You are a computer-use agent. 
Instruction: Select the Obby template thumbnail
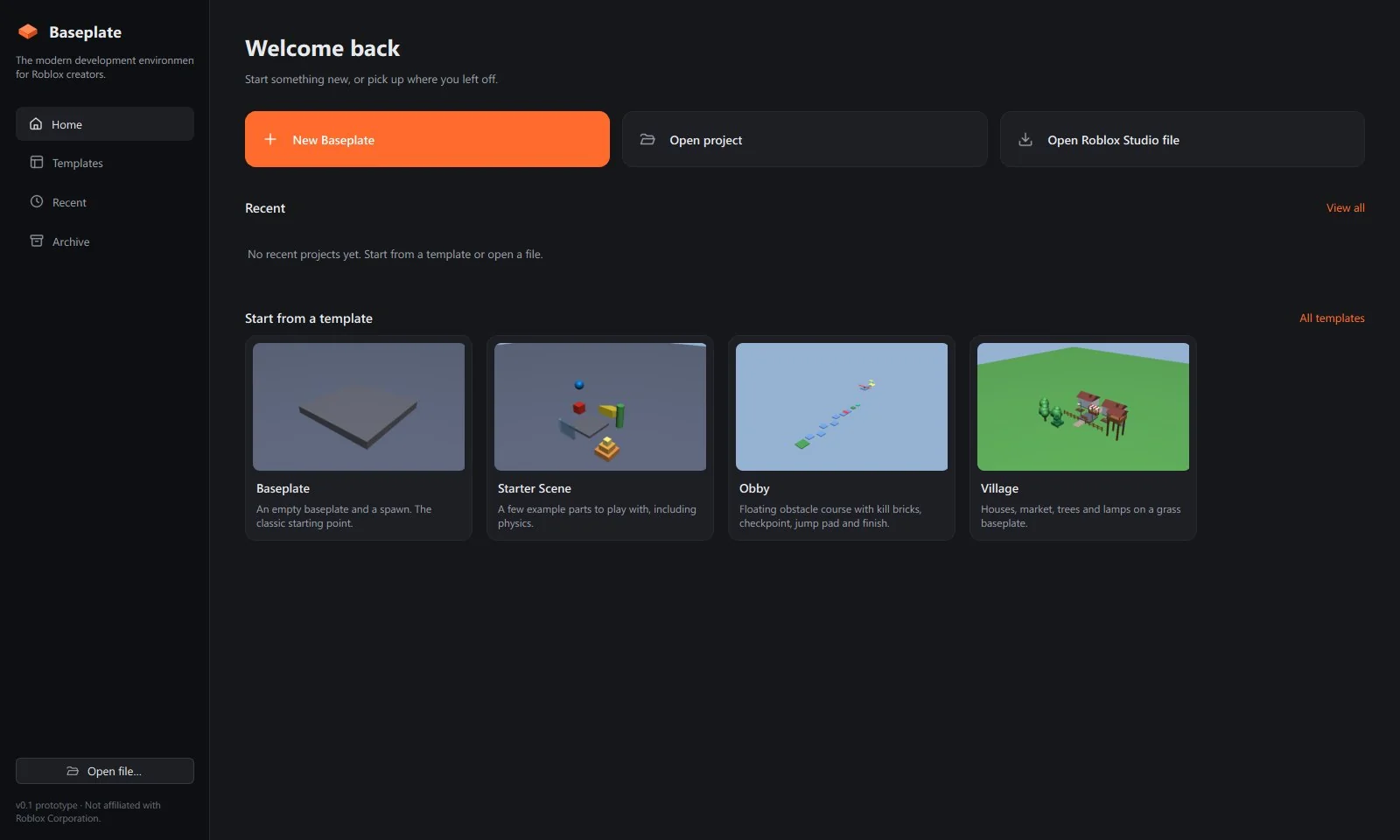point(842,407)
